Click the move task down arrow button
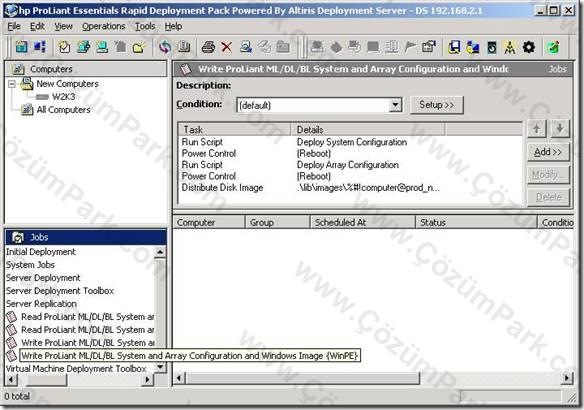Screen dimensions: 584x410 point(560,129)
